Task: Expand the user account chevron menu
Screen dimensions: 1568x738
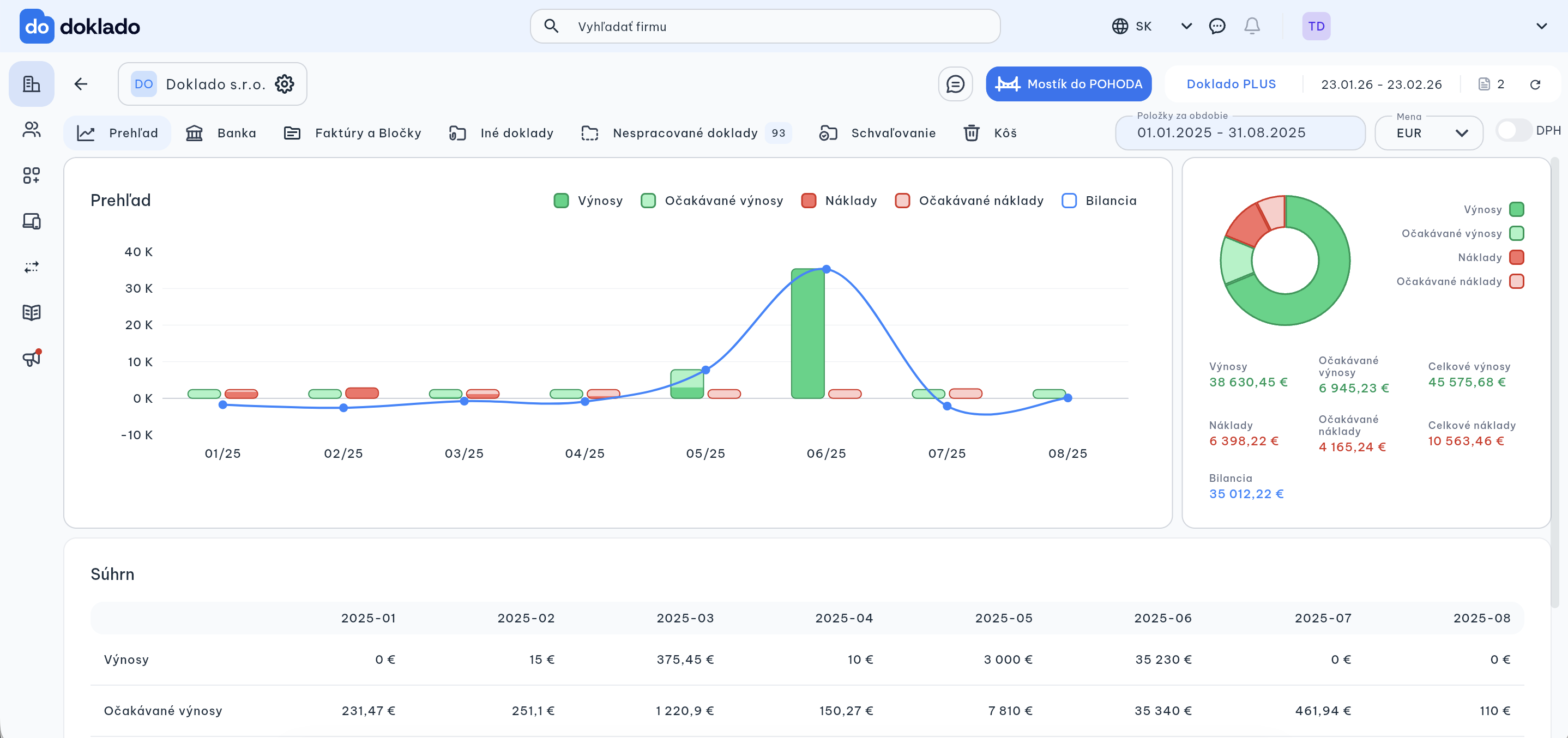Action: click(x=1541, y=26)
